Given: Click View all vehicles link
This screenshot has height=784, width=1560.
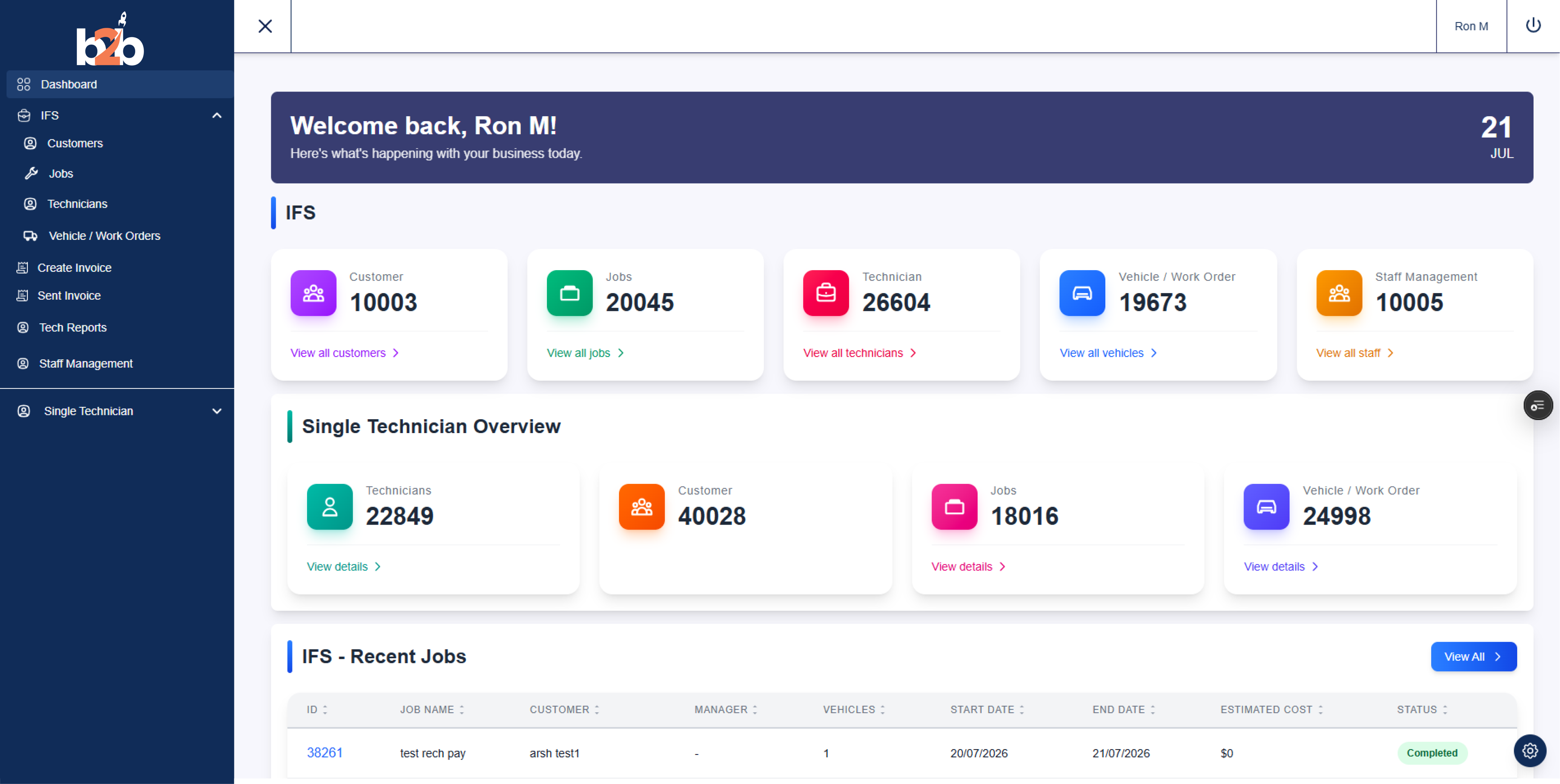Looking at the screenshot, I should [x=1108, y=352].
